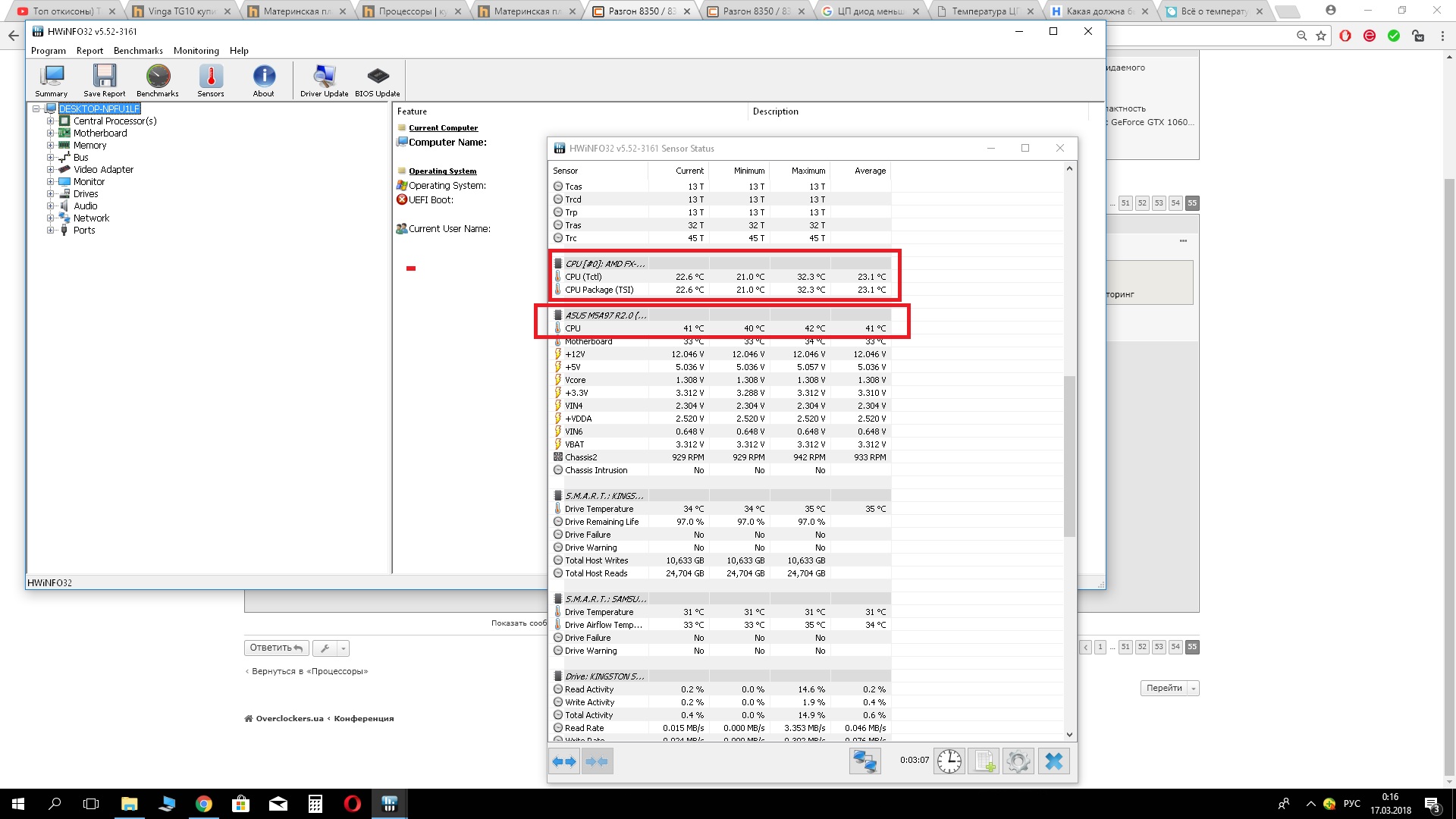Click Help menu in HWiNFO32 menubar
The width and height of the screenshot is (1456, 819).
[238, 50]
